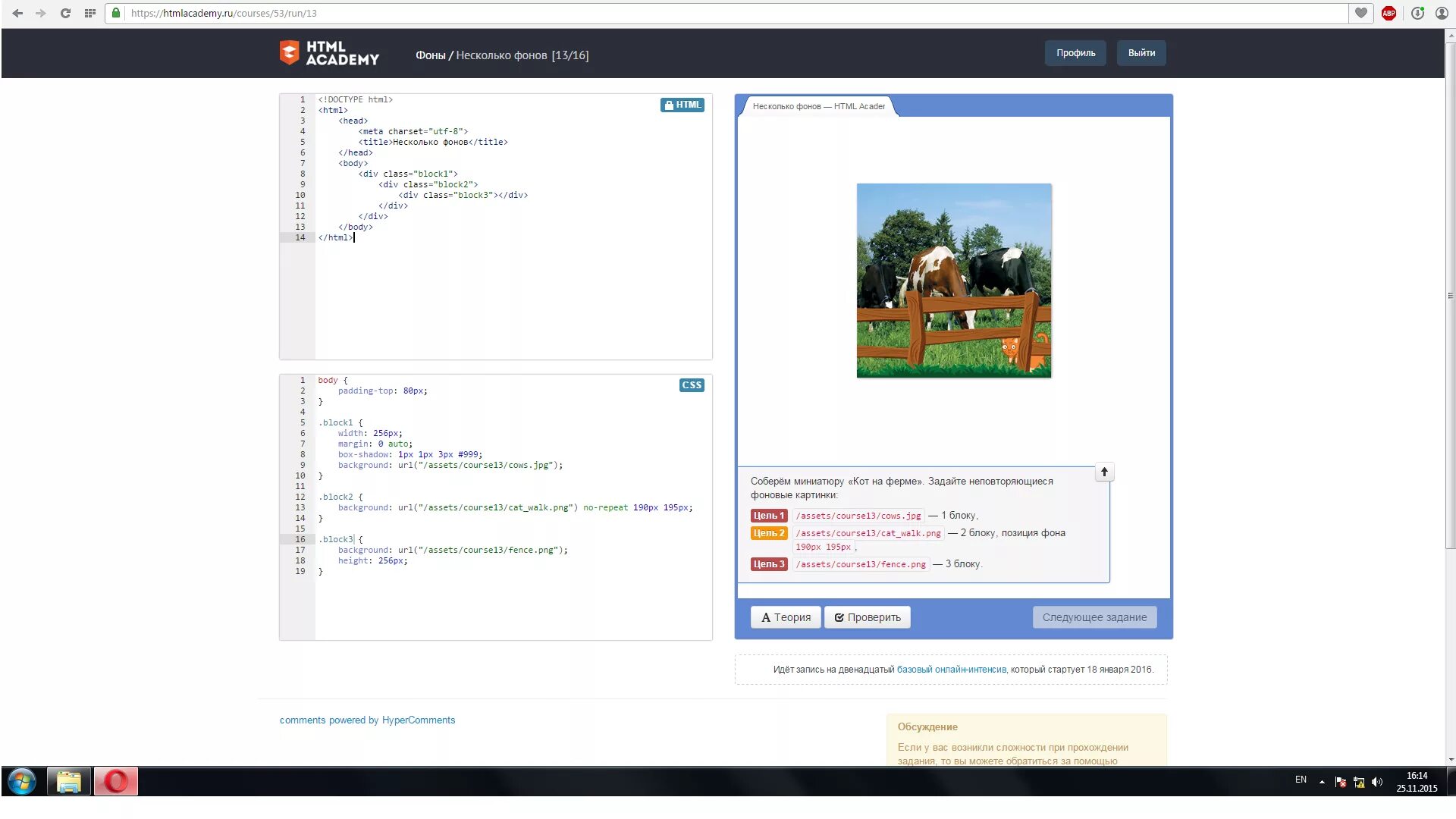Viewport: 1456px width, 819px height.
Task: Open Opera from the taskbar
Action: 115,781
